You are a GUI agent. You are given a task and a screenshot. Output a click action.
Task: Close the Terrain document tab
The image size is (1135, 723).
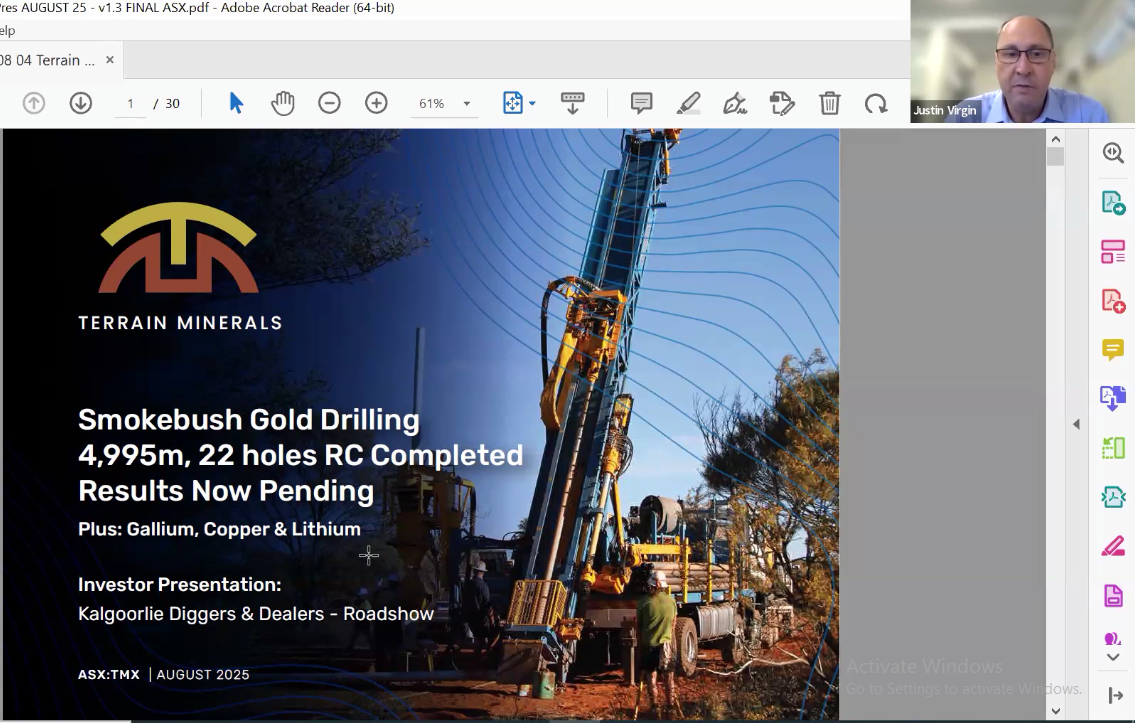[110, 60]
